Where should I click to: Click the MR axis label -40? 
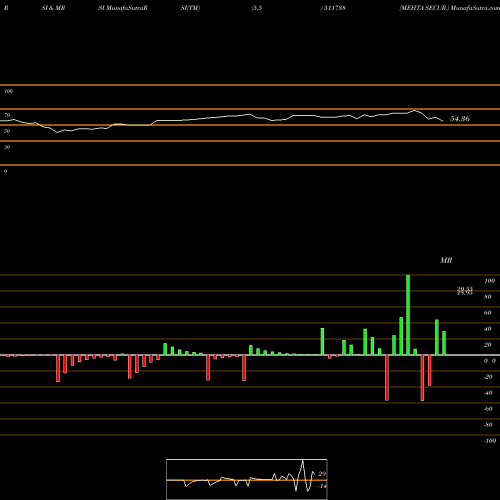488,393
